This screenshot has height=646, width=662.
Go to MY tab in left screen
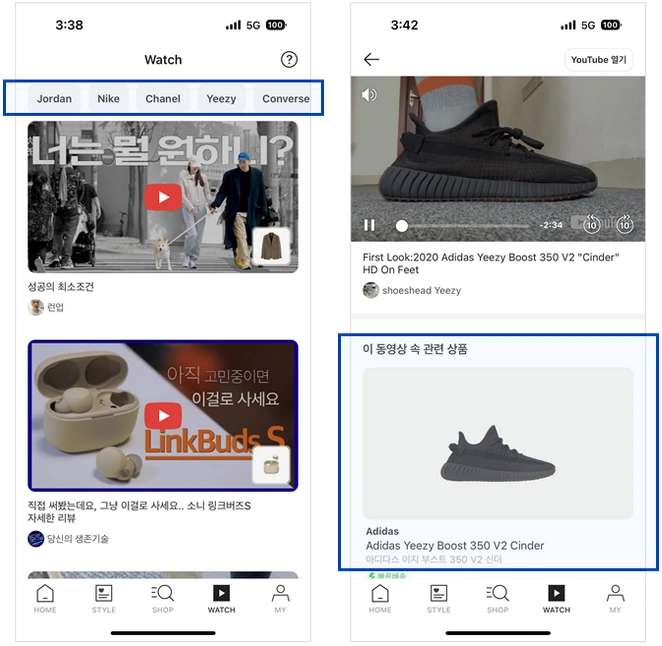click(280, 599)
